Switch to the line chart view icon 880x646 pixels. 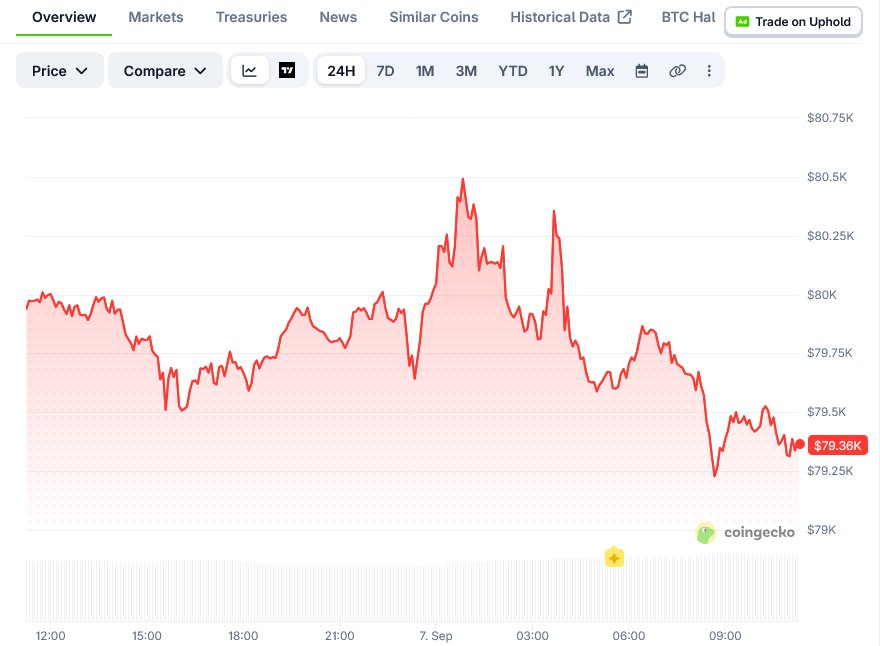click(x=250, y=71)
